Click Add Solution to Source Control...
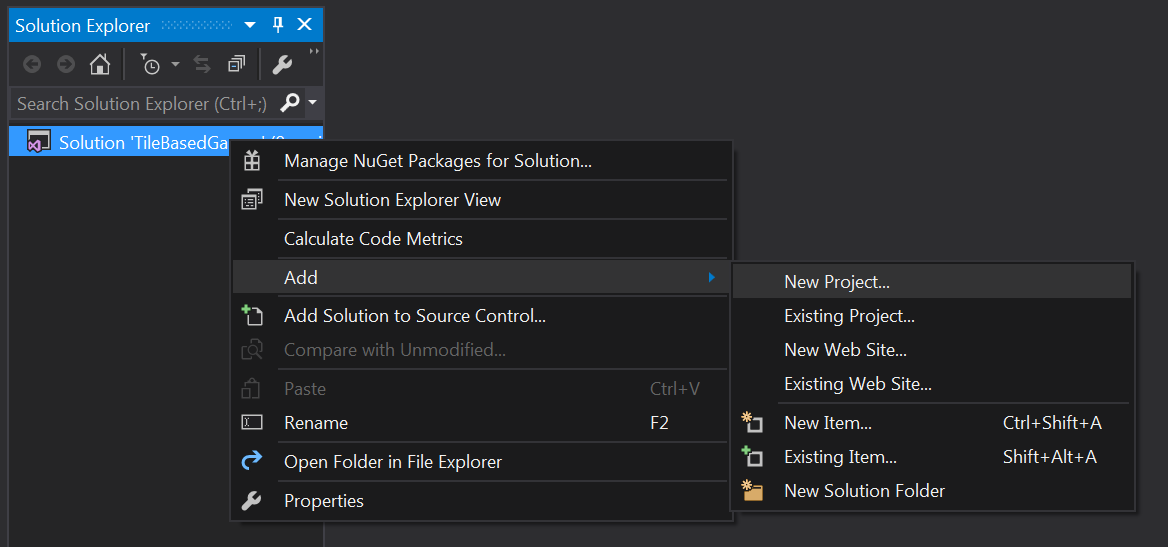The image size is (1168, 547). point(414,316)
